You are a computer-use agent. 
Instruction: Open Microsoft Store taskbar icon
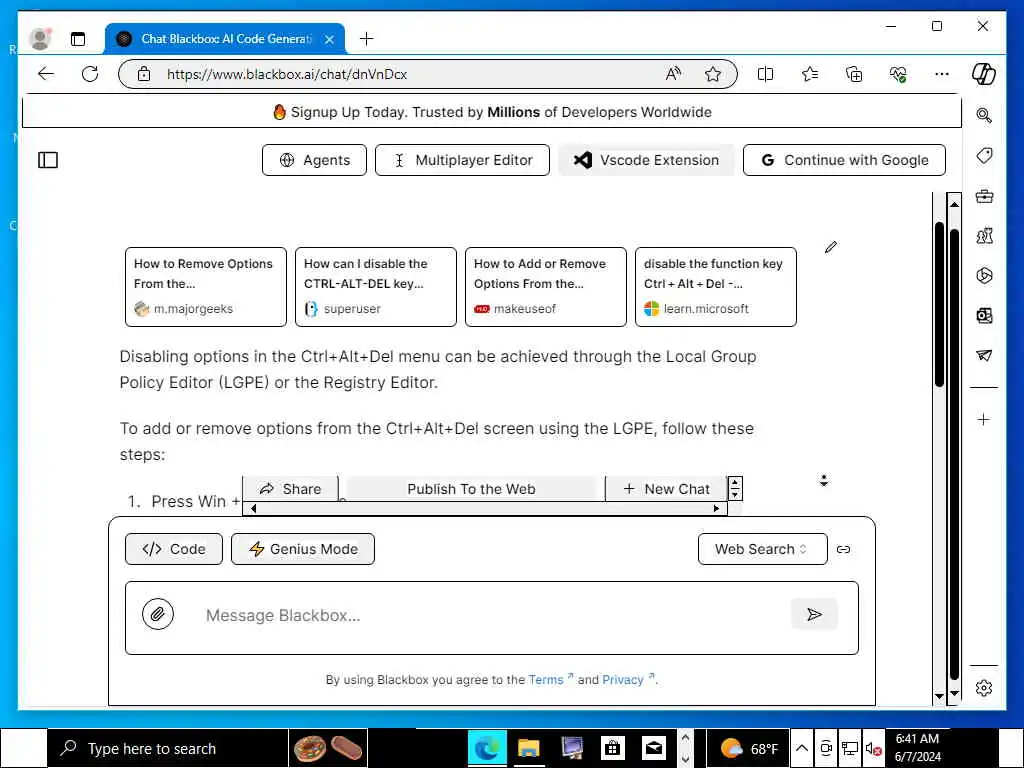pos(613,748)
